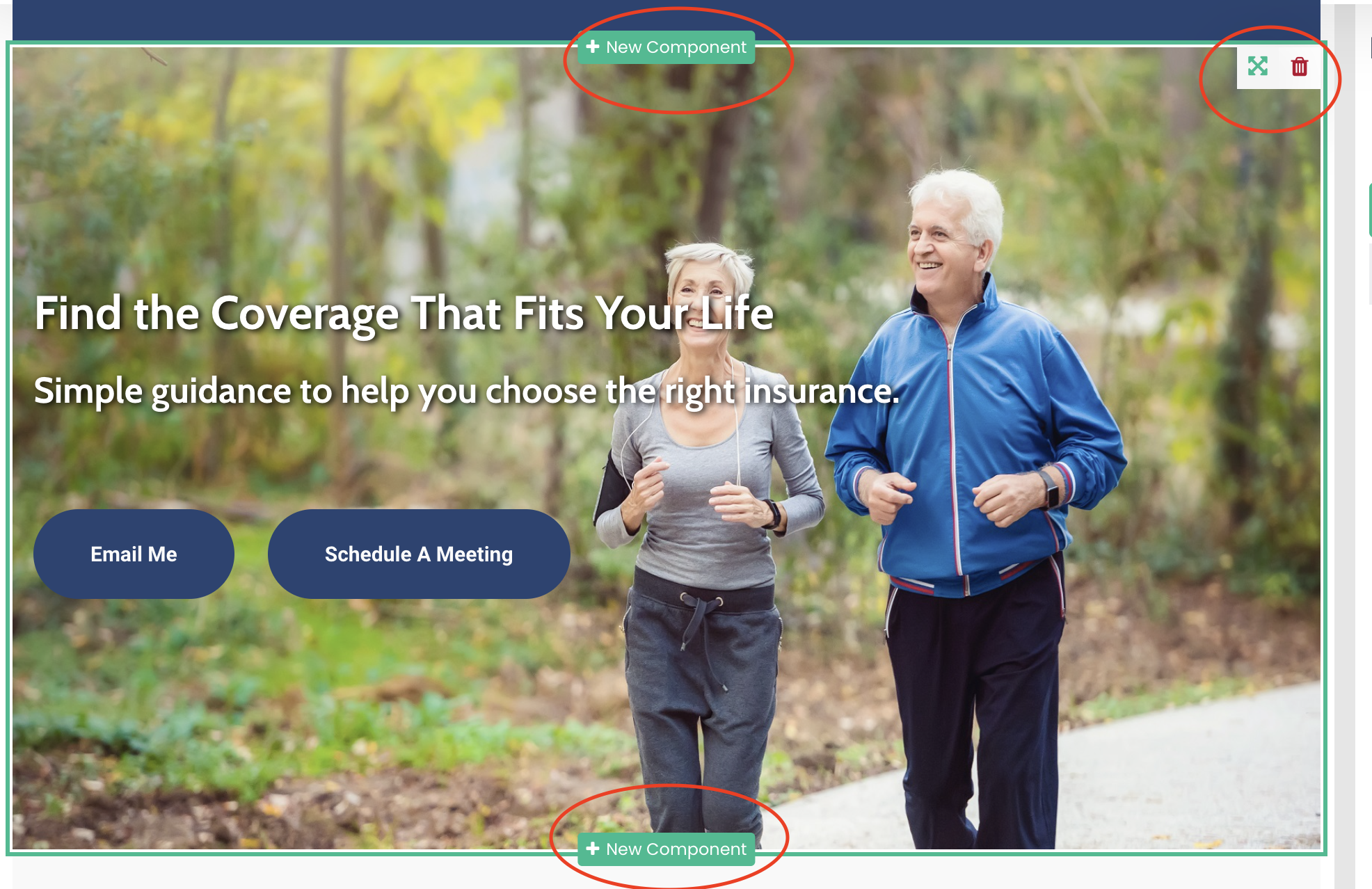Delete the component with the red trash icon

click(x=1299, y=67)
